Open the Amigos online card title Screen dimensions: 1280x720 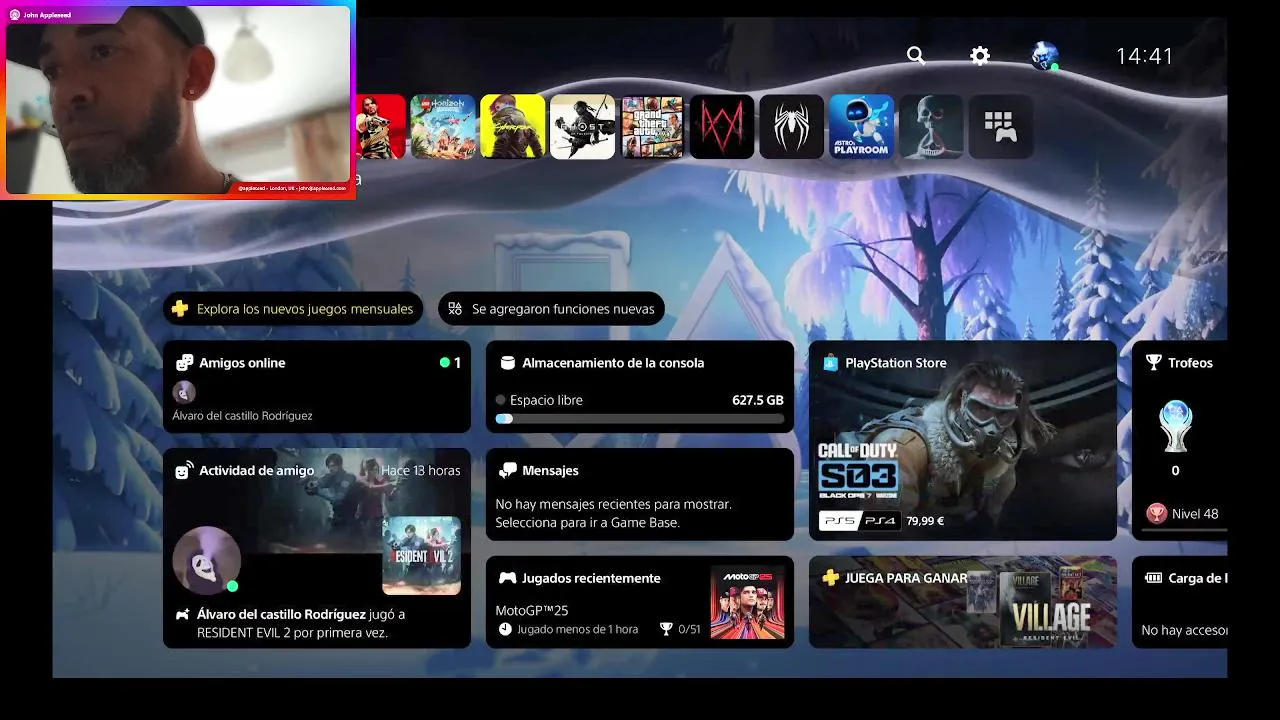point(242,363)
